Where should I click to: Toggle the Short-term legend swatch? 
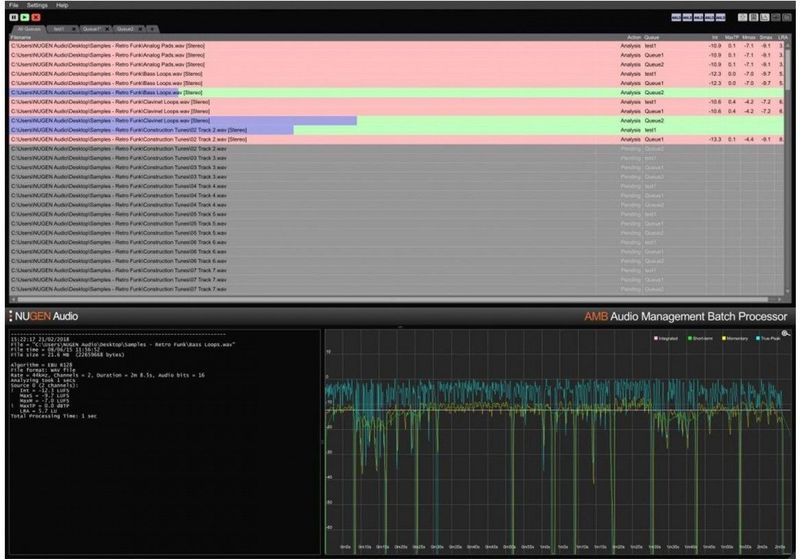tap(690, 338)
